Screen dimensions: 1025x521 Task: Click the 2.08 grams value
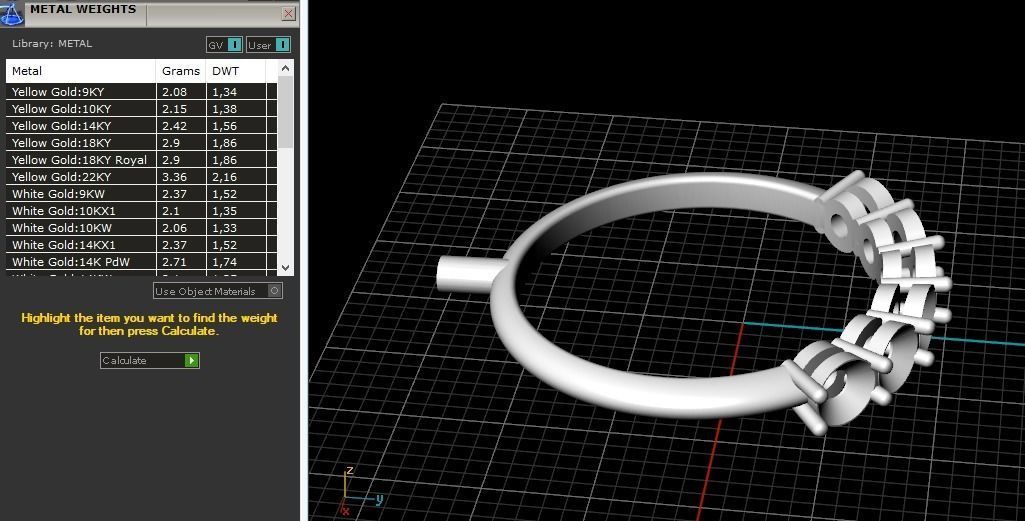(x=175, y=92)
